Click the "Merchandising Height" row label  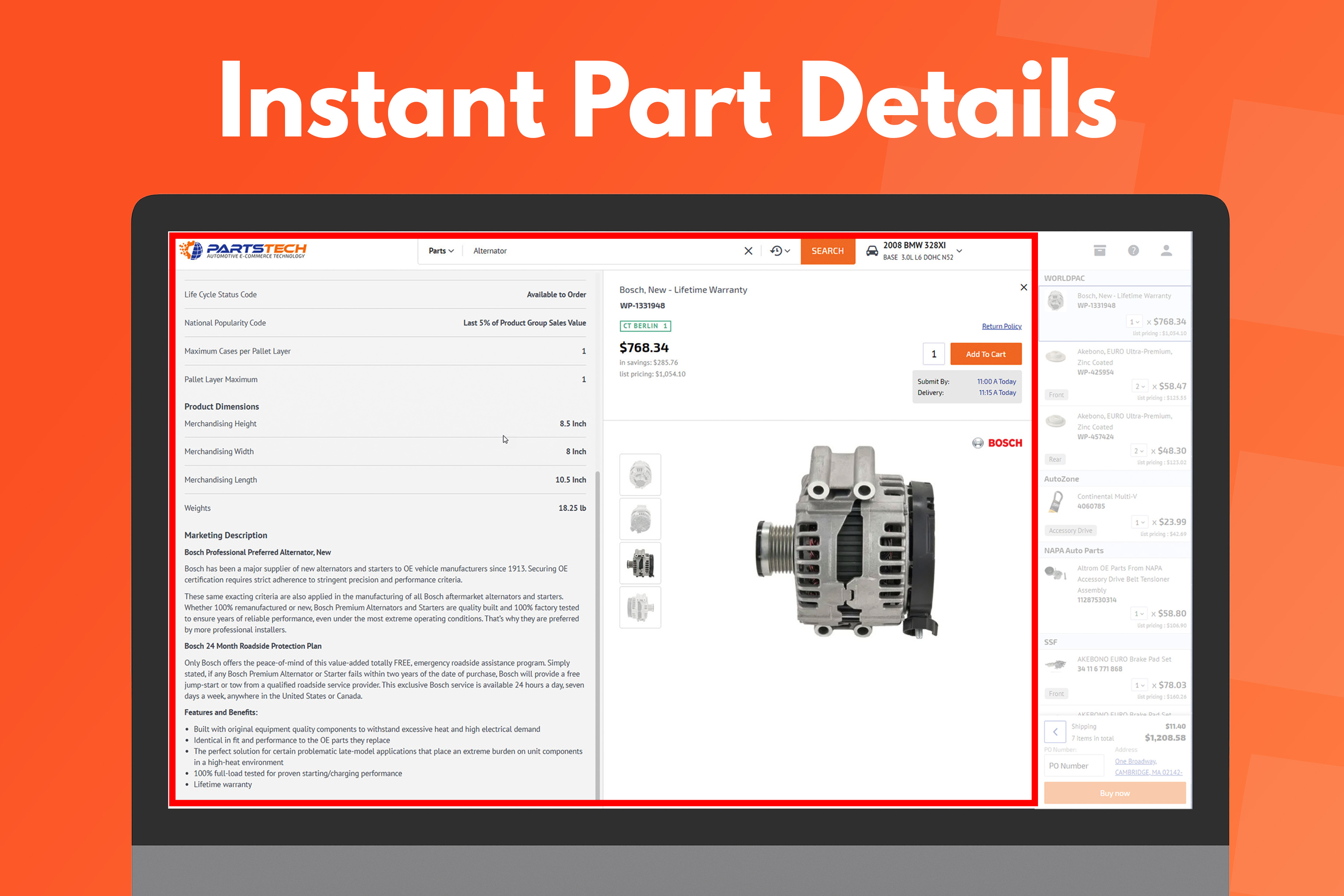tap(221, 423)
